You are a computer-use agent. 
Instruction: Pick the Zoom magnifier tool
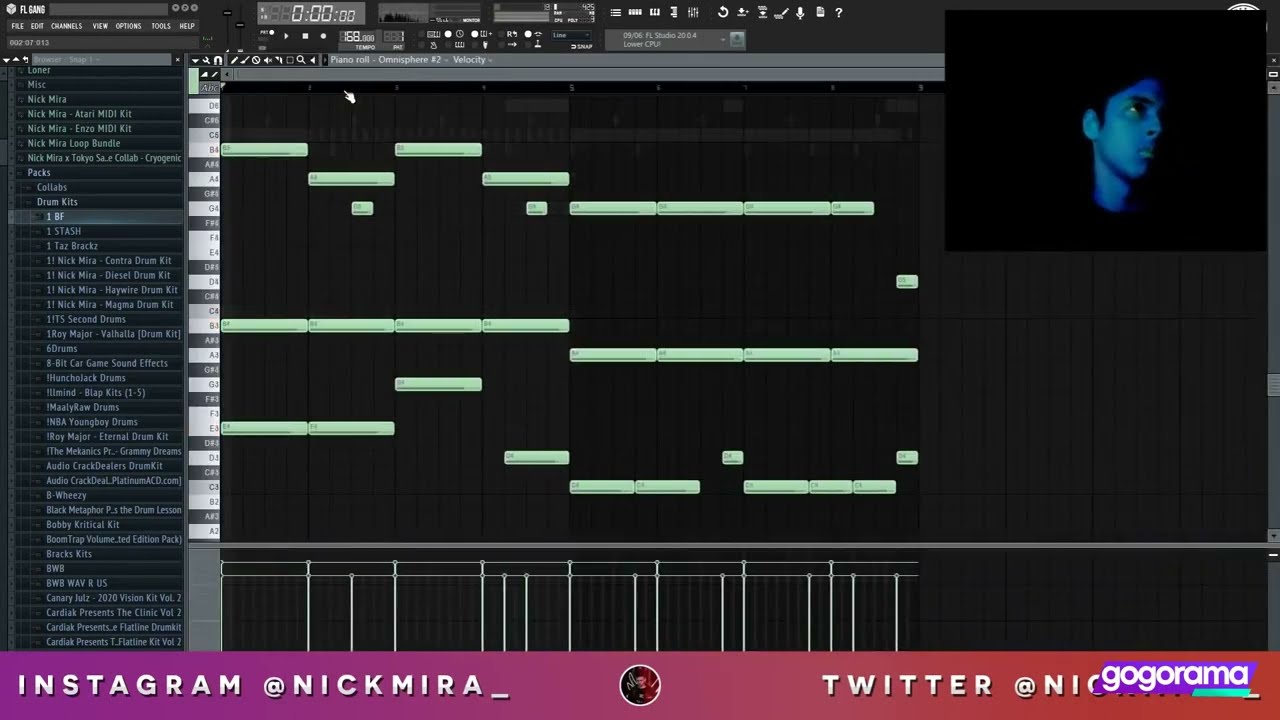point(301,60)
